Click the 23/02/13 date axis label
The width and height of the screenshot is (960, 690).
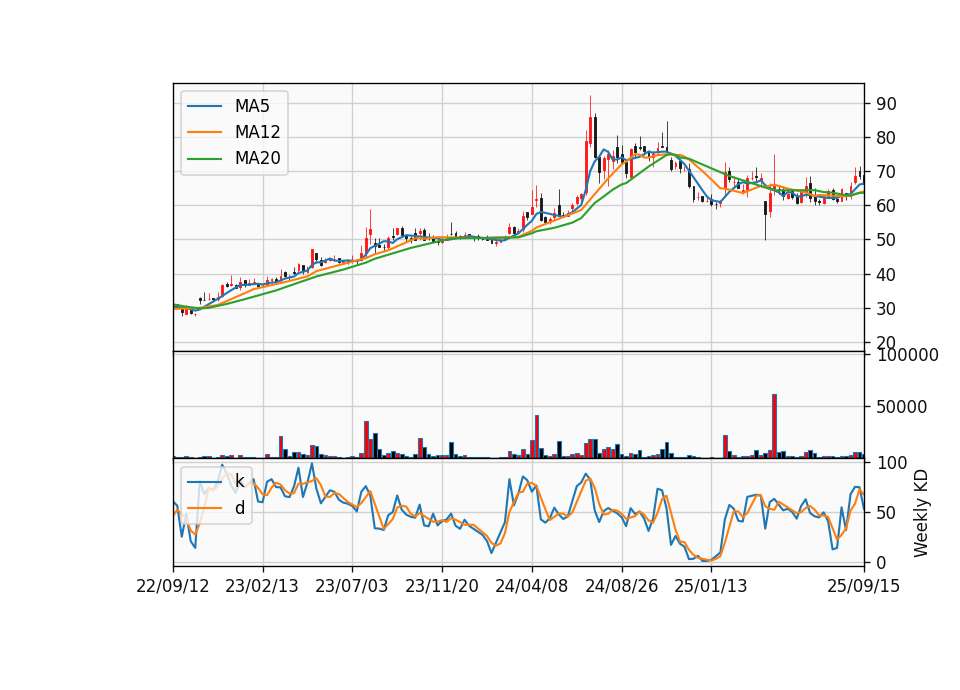262,586
